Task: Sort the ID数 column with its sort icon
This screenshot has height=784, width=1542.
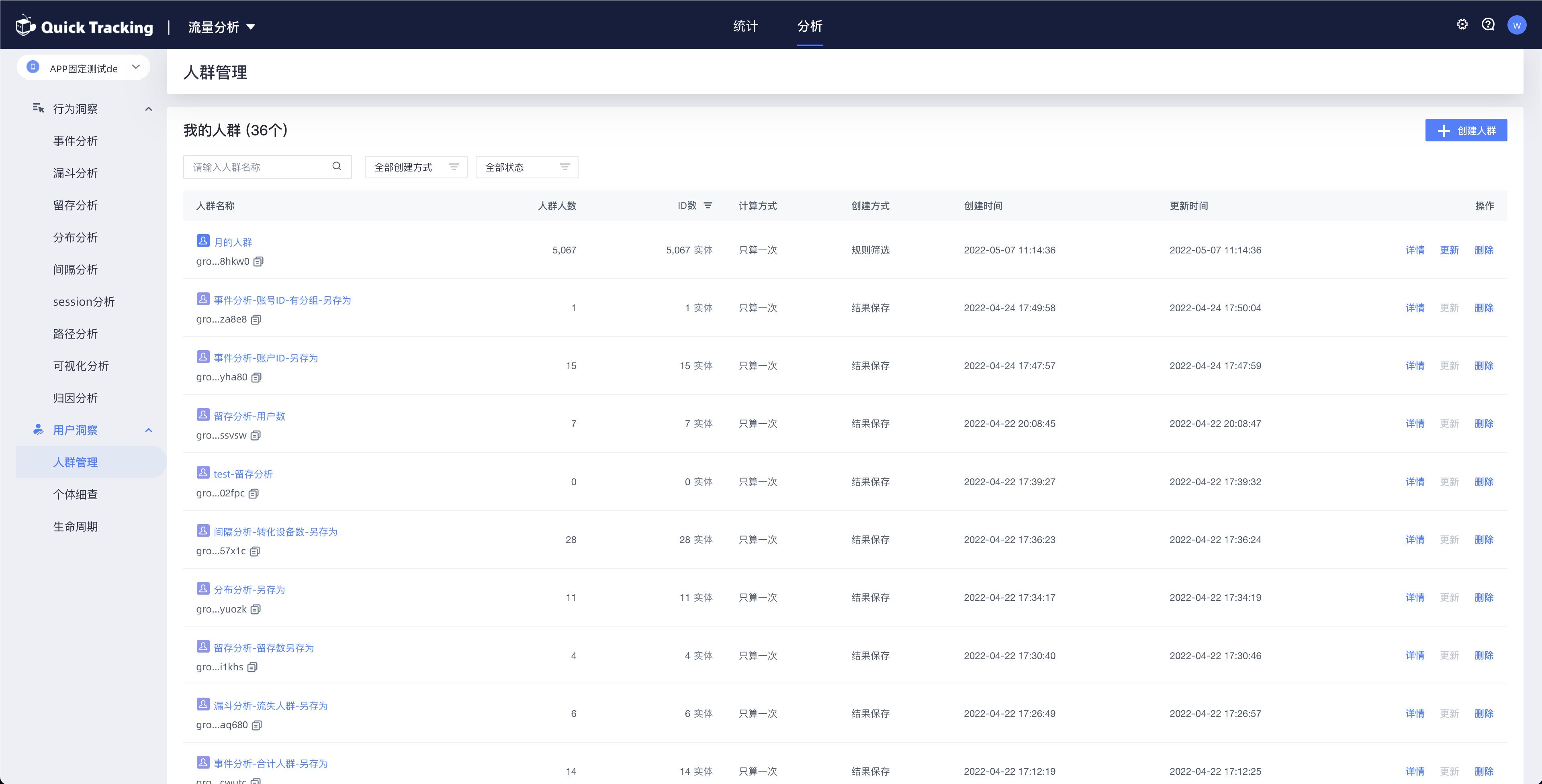Action: click(709, 205)
